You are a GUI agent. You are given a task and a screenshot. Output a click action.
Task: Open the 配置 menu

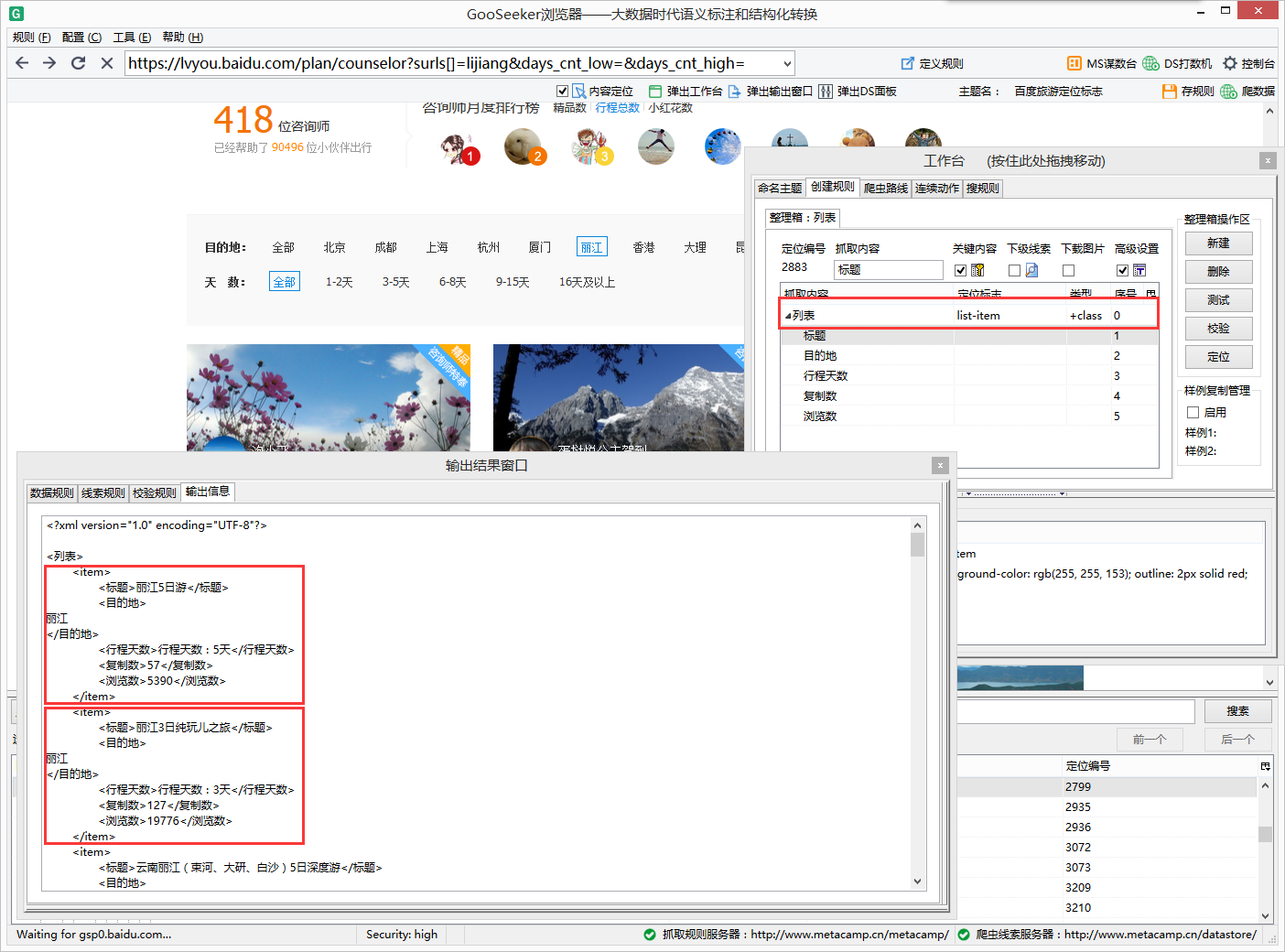click(x=81, y=38)
